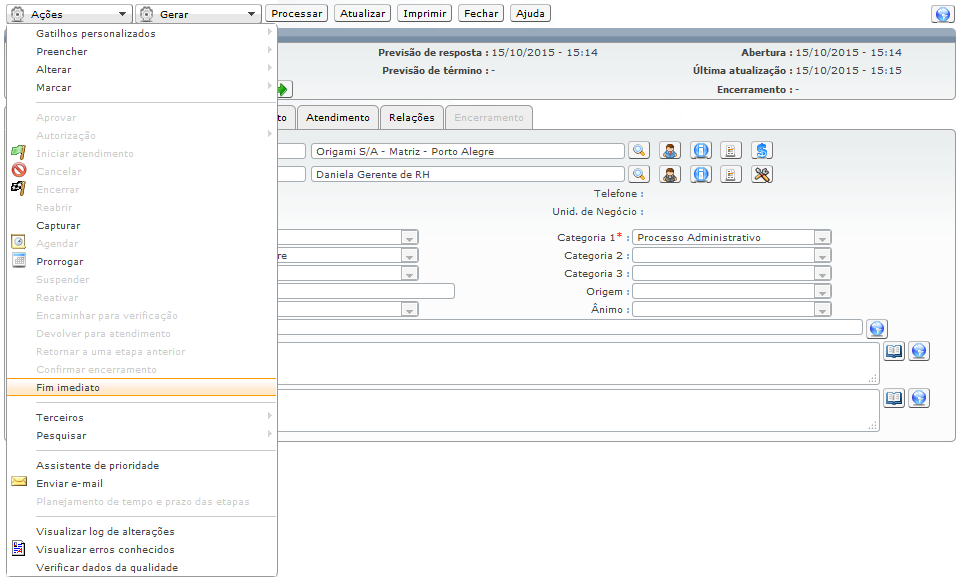
Task: Click the Daniela Gerente de RH input field
Action: pos(467,174)
